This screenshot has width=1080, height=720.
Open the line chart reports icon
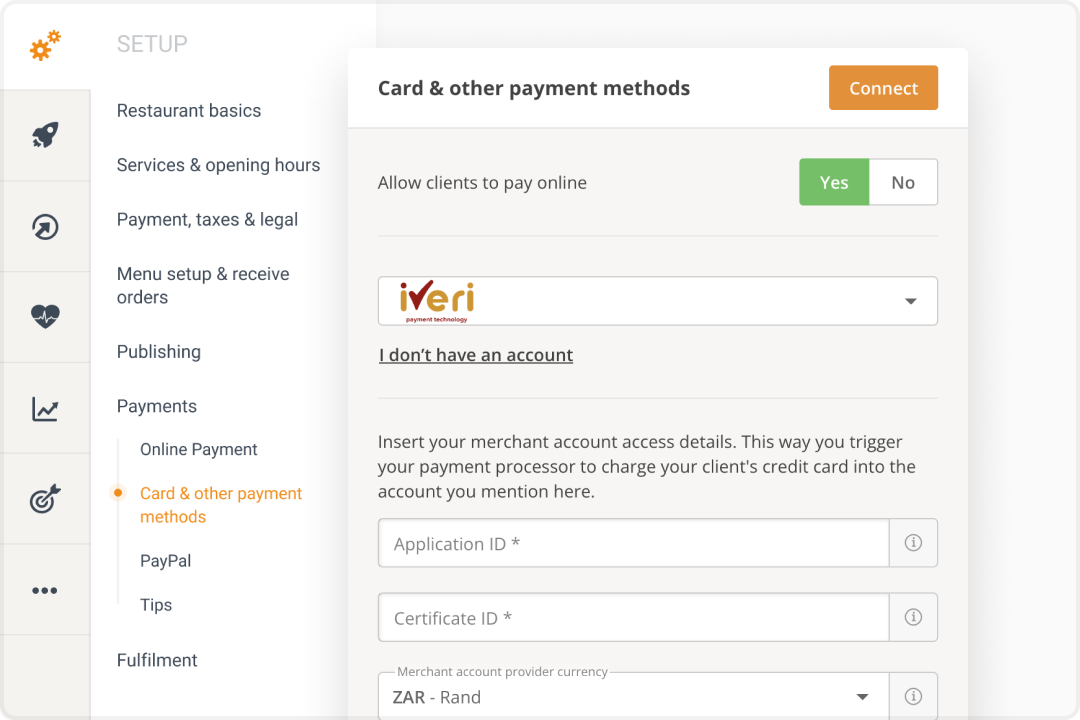pyautogui.click(x=45, y=409)
